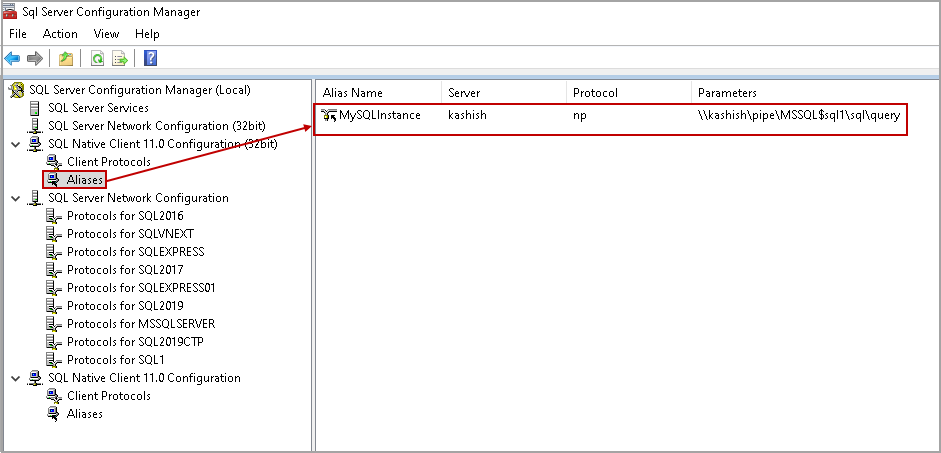Open the Help menu

click(x=147, y=34)
